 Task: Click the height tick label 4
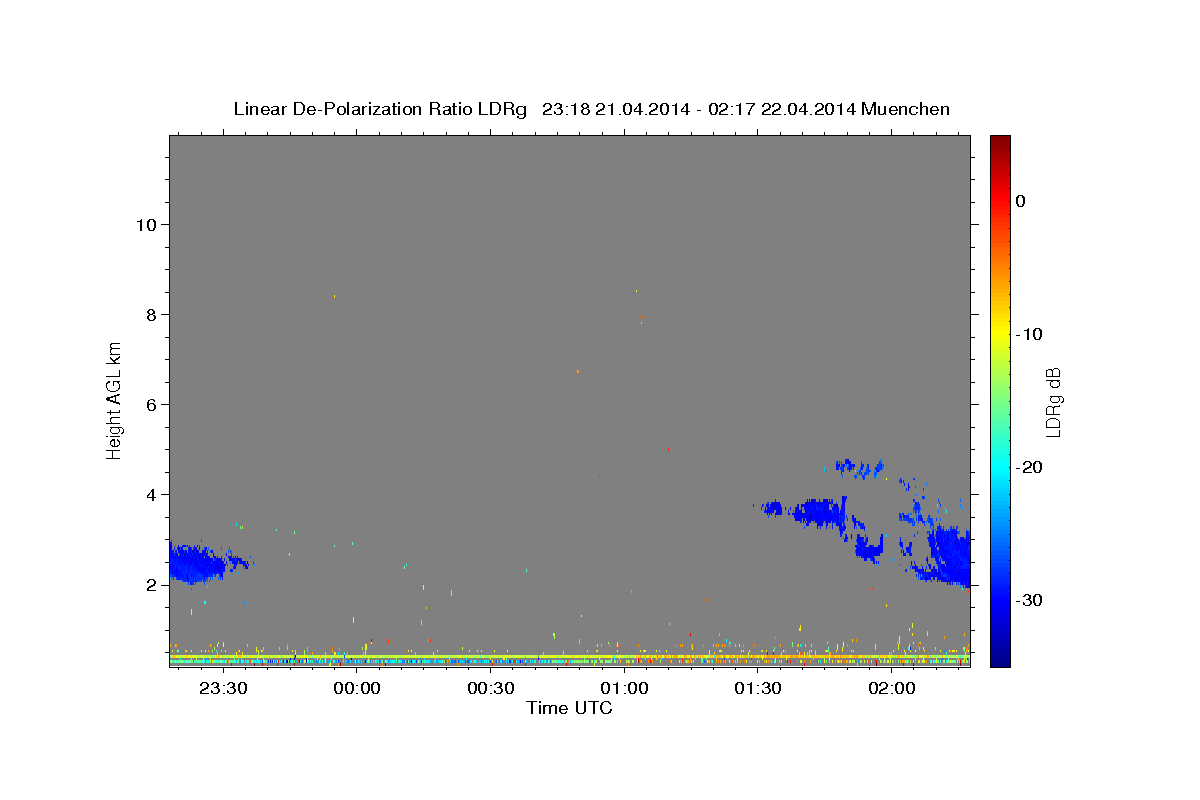pos(151,495)
